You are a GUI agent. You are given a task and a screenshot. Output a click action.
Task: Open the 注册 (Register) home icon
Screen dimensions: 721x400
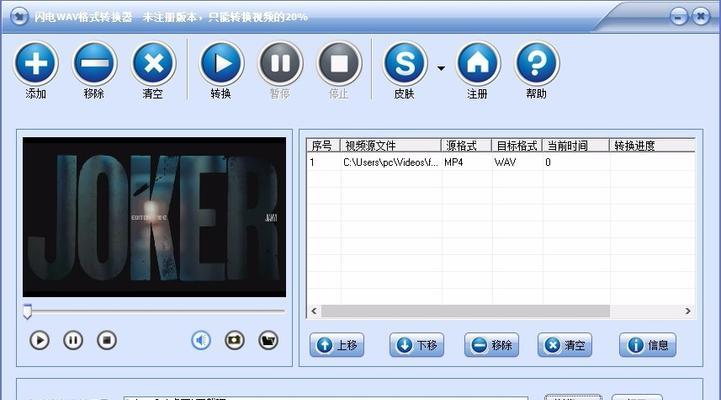tap(478, 63)
